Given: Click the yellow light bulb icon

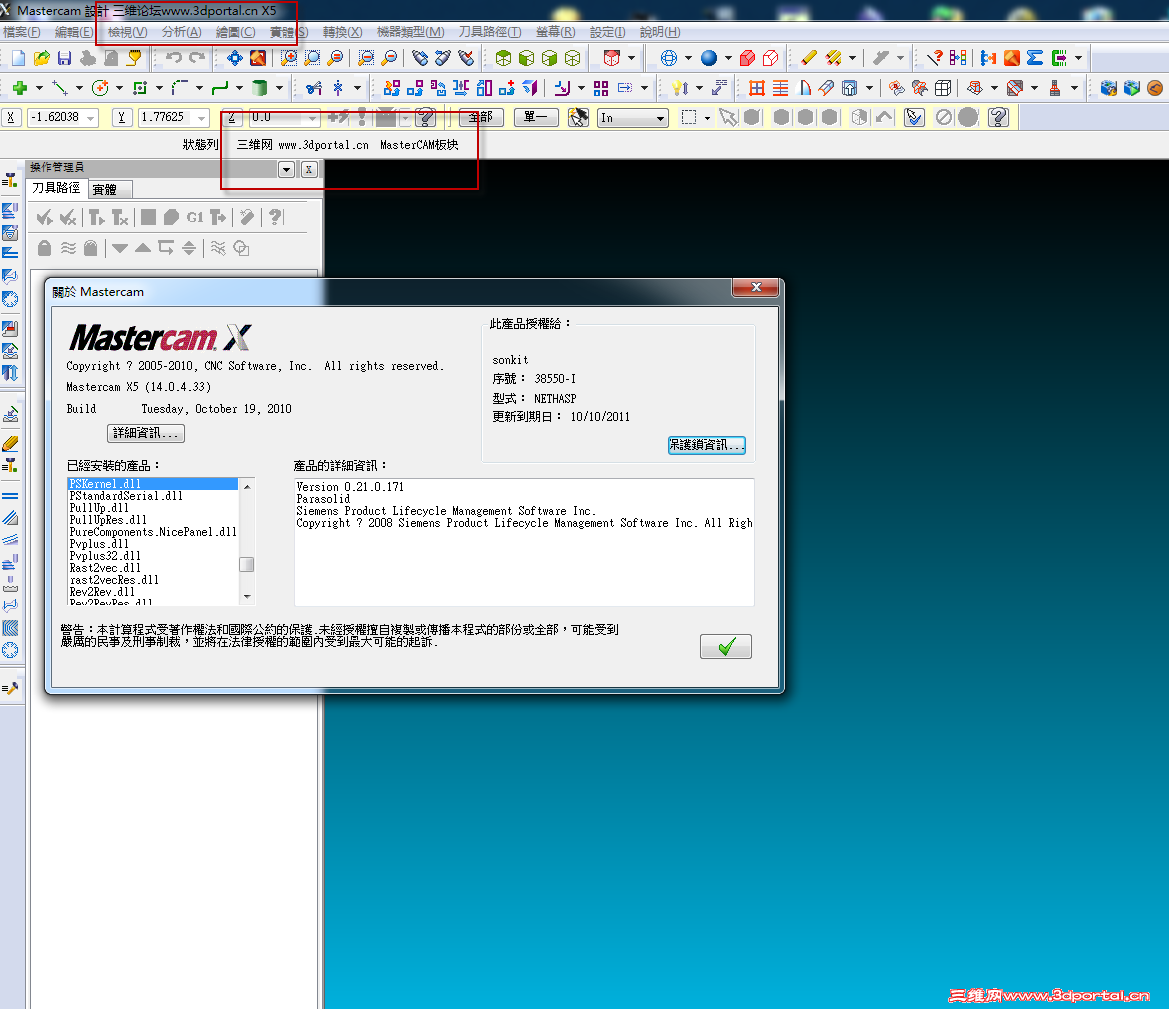Looking at the screenshot, I should click(x=679, y=88).
